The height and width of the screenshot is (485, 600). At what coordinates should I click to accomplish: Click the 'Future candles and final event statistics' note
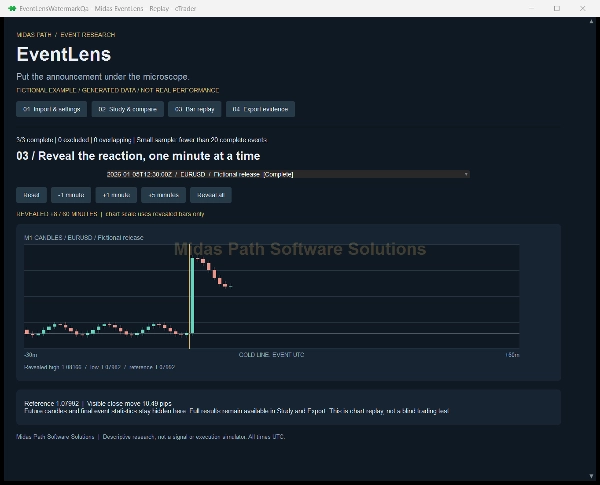(x=236, y=411)
